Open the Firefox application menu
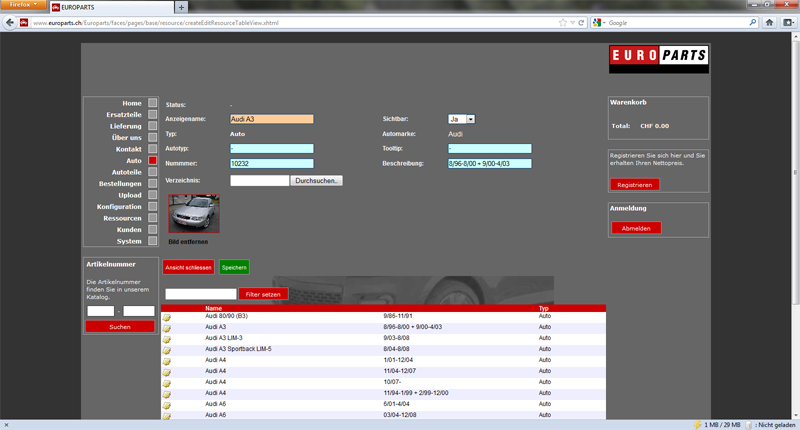Image resolution: width=800 pixels, height=430 pixels. 22,5
